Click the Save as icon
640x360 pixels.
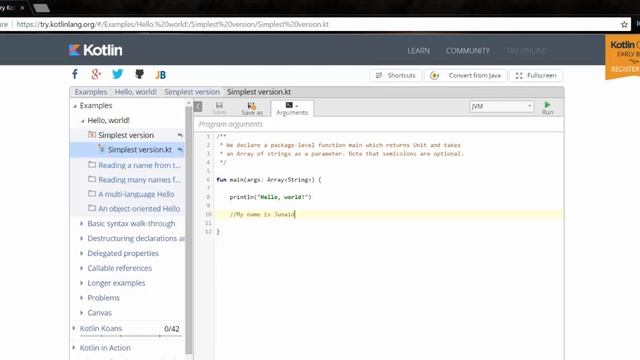[x=252, y=109]
